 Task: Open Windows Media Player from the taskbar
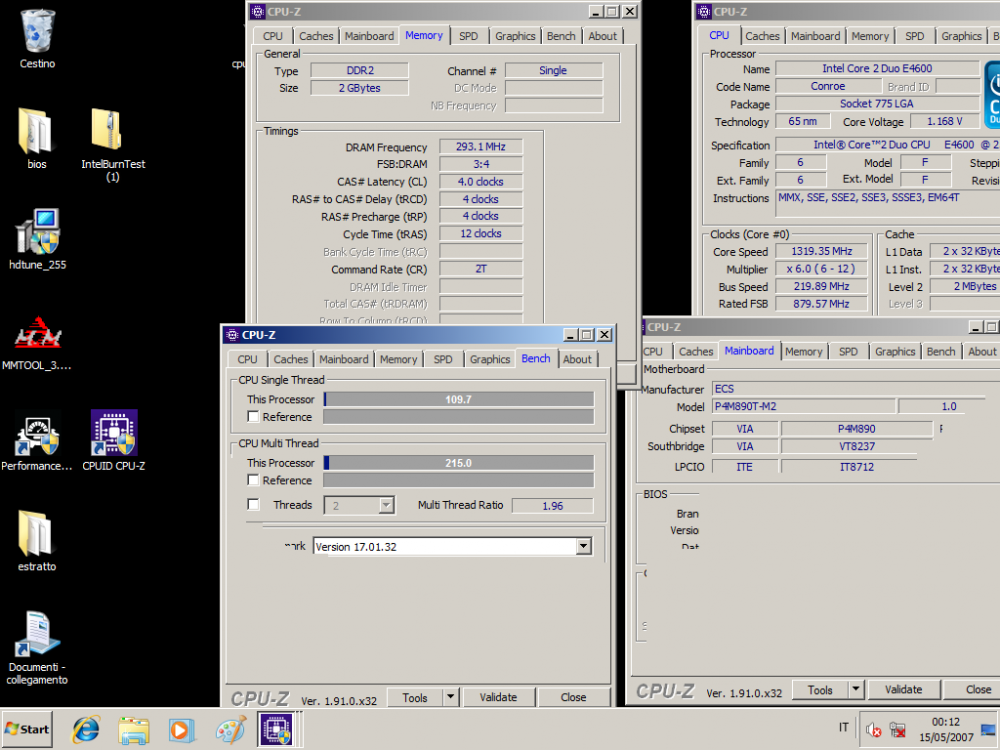(x=182, y=730)
